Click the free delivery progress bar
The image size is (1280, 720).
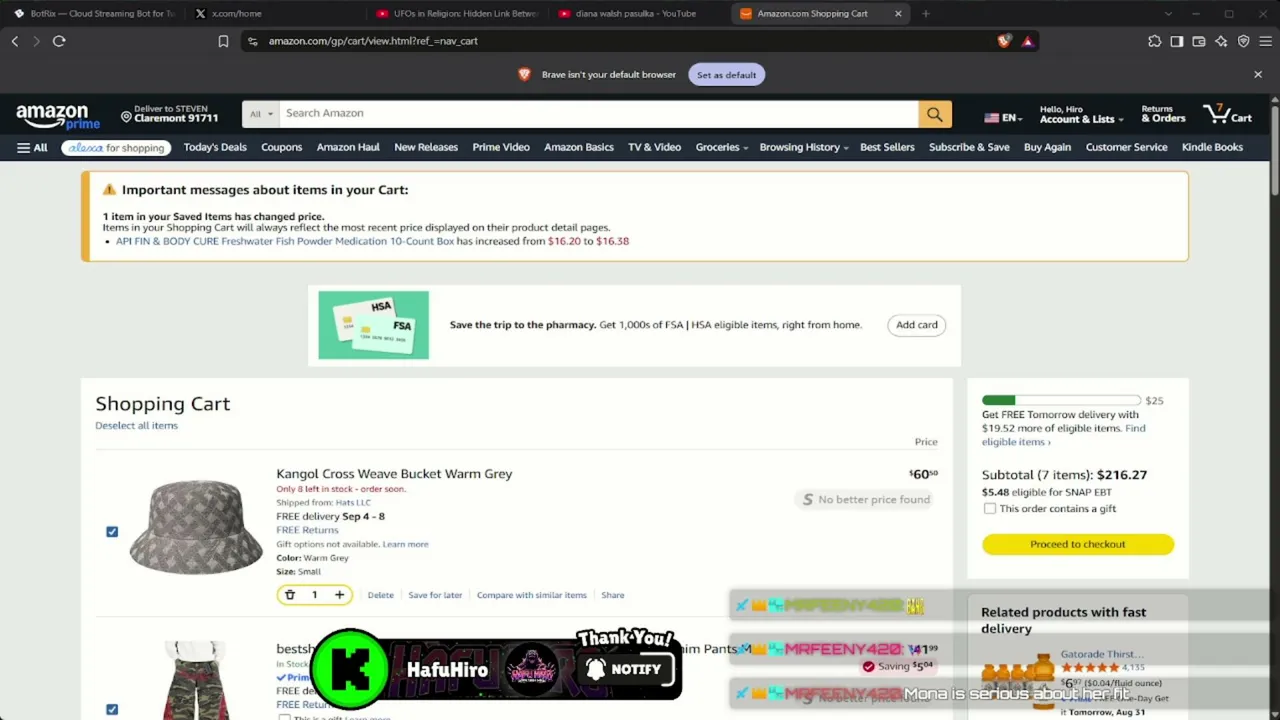click(1061, 401)
